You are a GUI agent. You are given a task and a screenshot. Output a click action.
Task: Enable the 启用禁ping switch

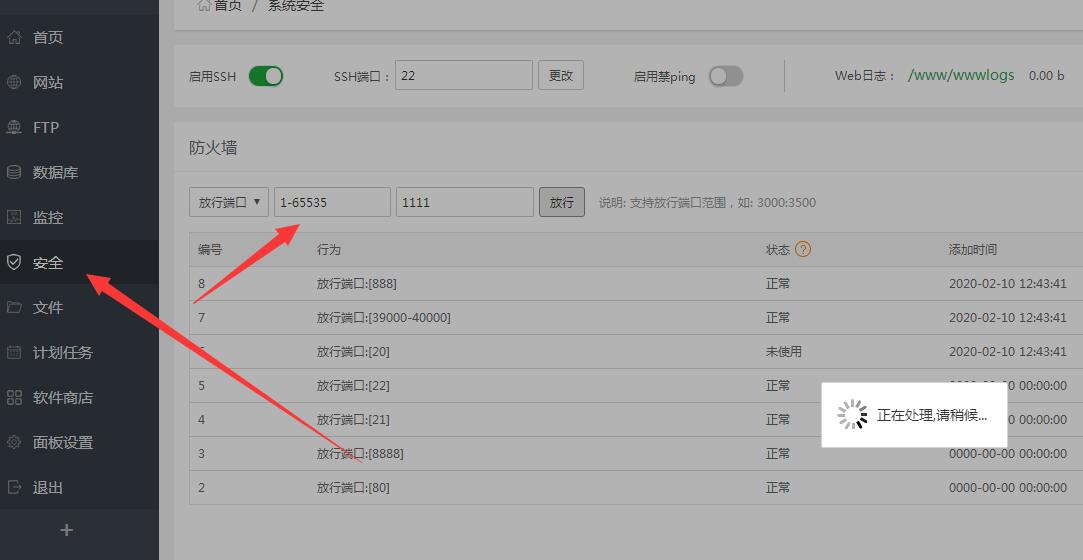pos(726,76)
